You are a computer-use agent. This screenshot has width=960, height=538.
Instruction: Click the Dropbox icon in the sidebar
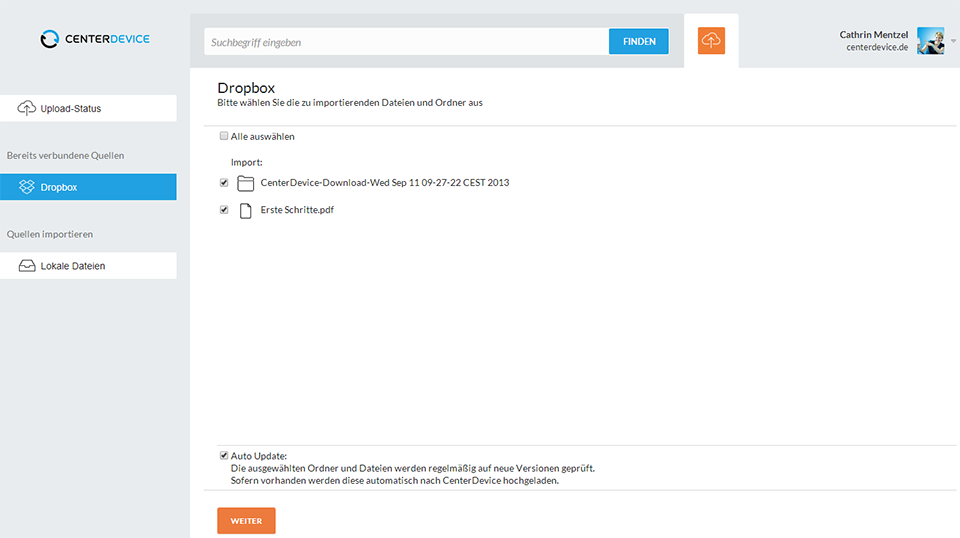tap(26, 187)
